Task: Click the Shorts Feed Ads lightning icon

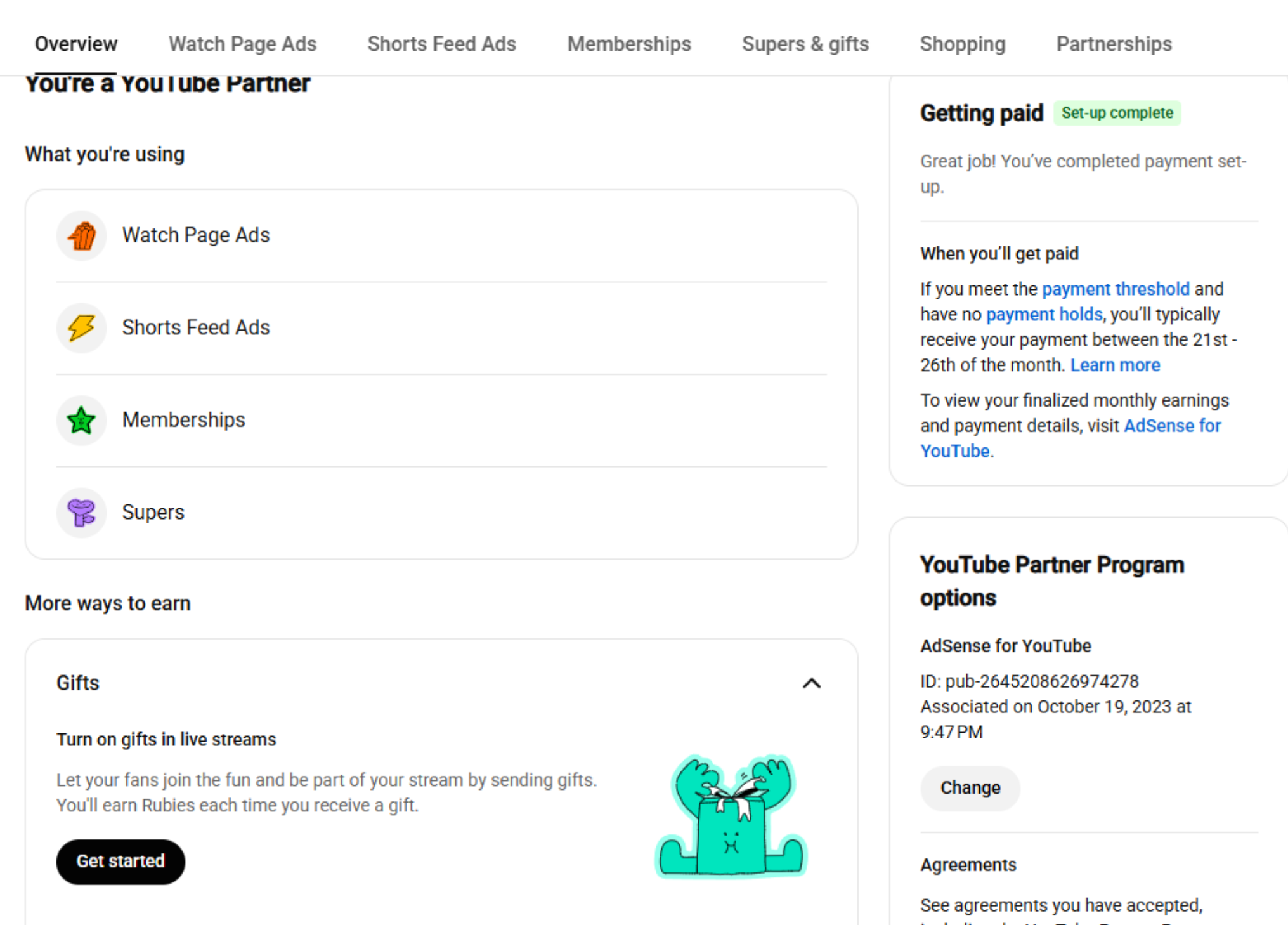Action: (x=82, y=328)
